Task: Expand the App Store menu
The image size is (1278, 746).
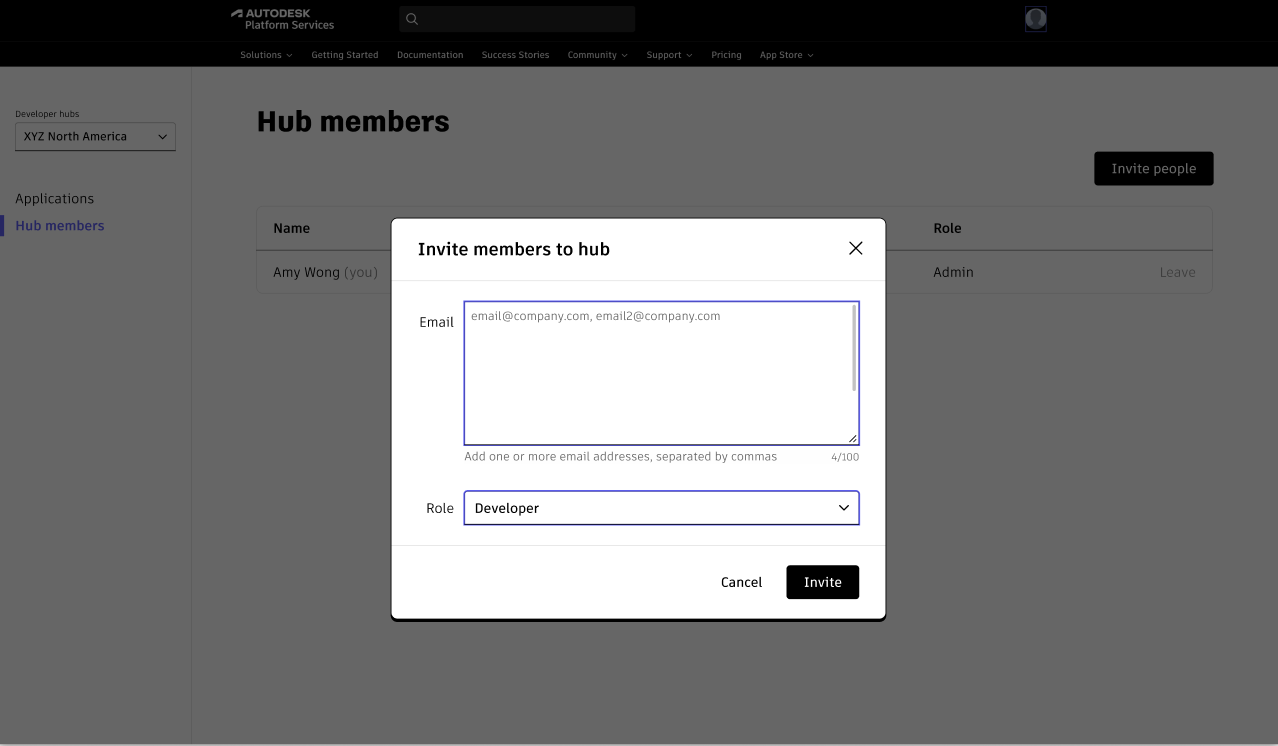Action: (786, 55)
